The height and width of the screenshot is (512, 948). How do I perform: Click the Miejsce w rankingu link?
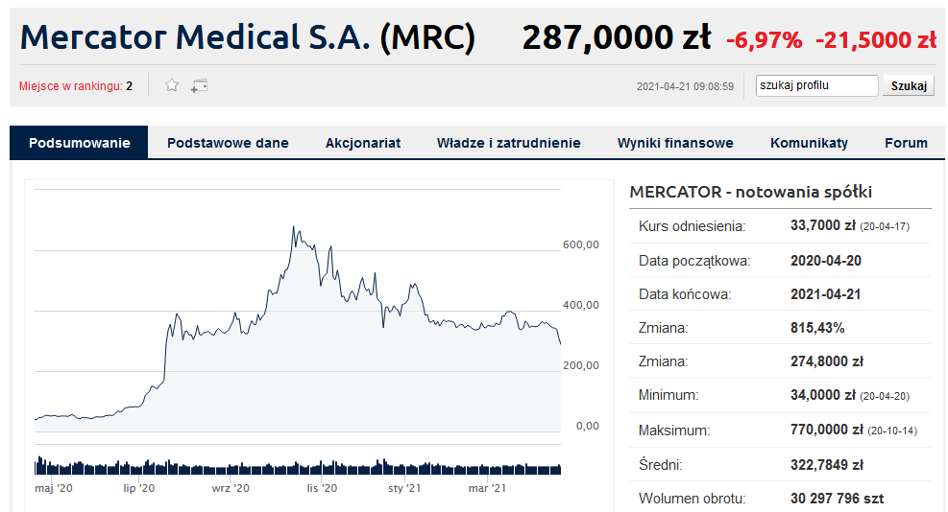pos(71,86)
